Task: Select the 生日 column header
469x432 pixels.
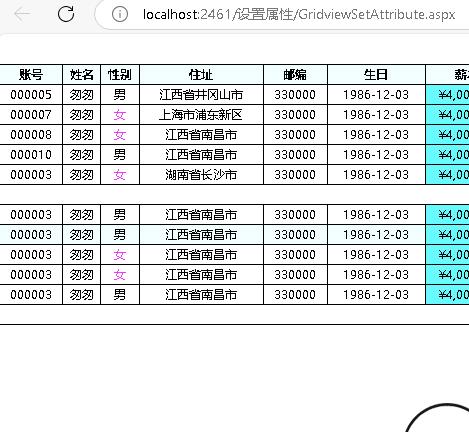Action: click(x=376, y=75)
